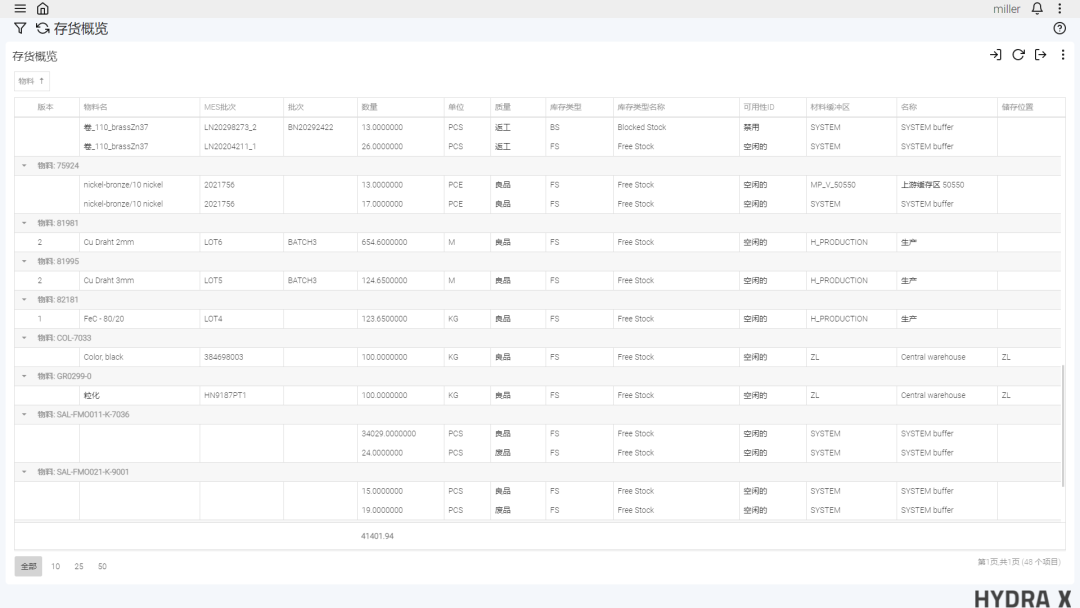Open the panel's vertical dots menu
Viewport: 1080px width, 608px height.
[x=1063, y=54]
